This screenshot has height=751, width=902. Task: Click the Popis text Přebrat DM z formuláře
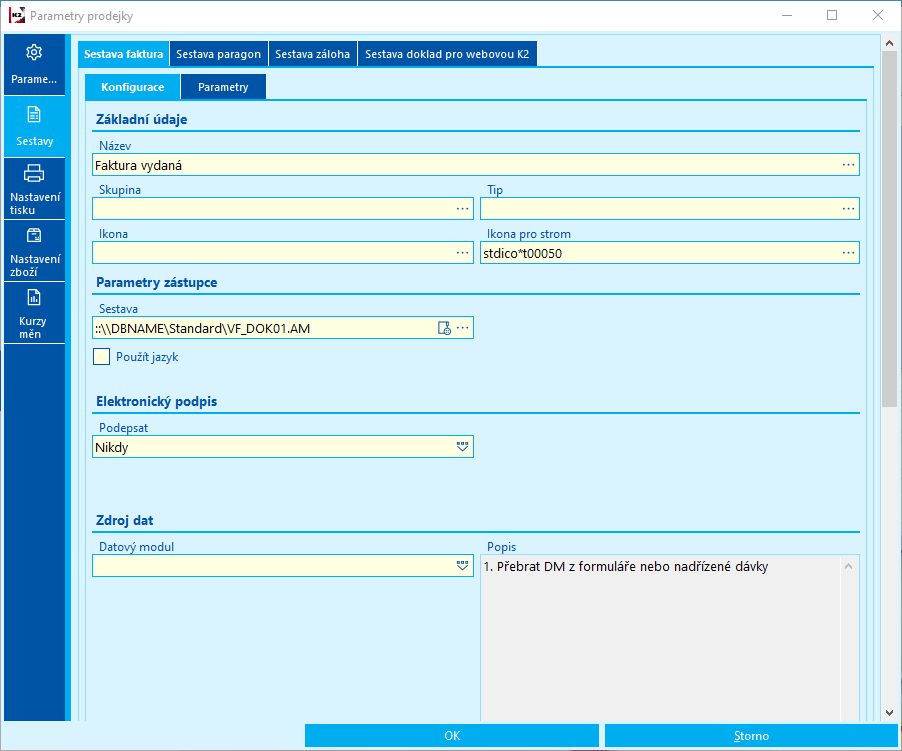click(x=625, y=566)
